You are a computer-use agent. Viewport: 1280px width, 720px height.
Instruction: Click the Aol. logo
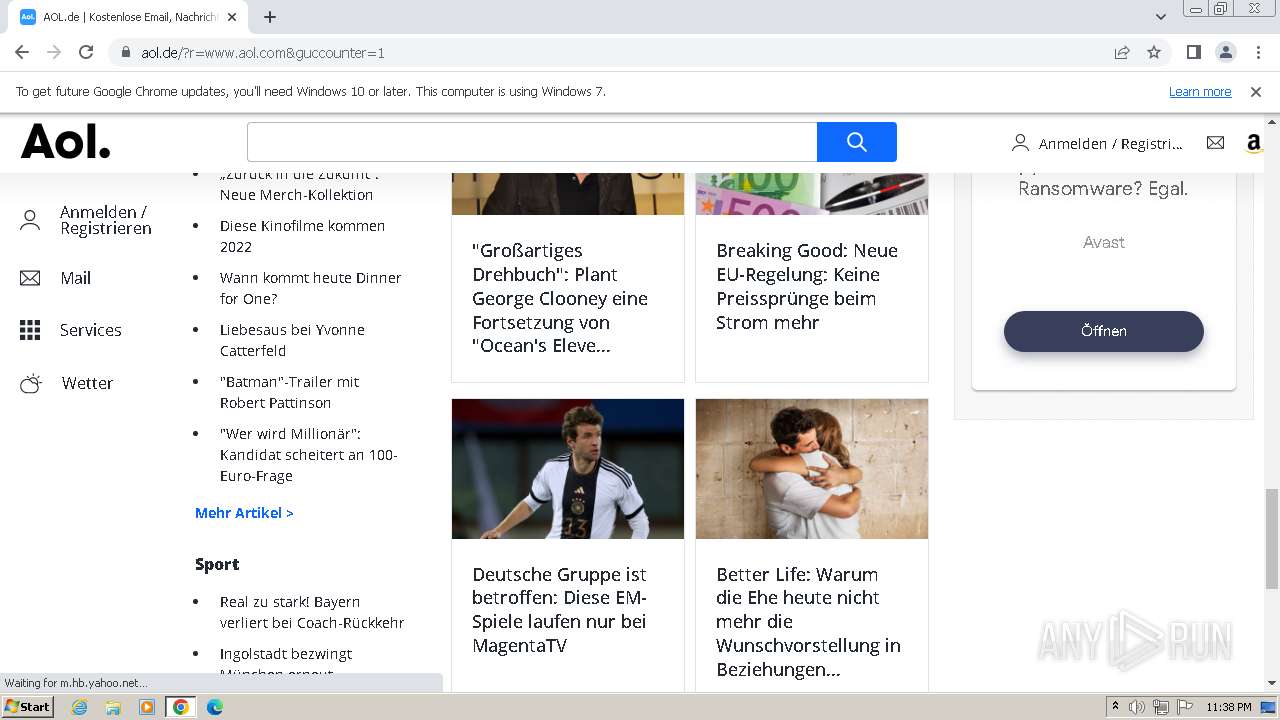(x=66, y=141)
